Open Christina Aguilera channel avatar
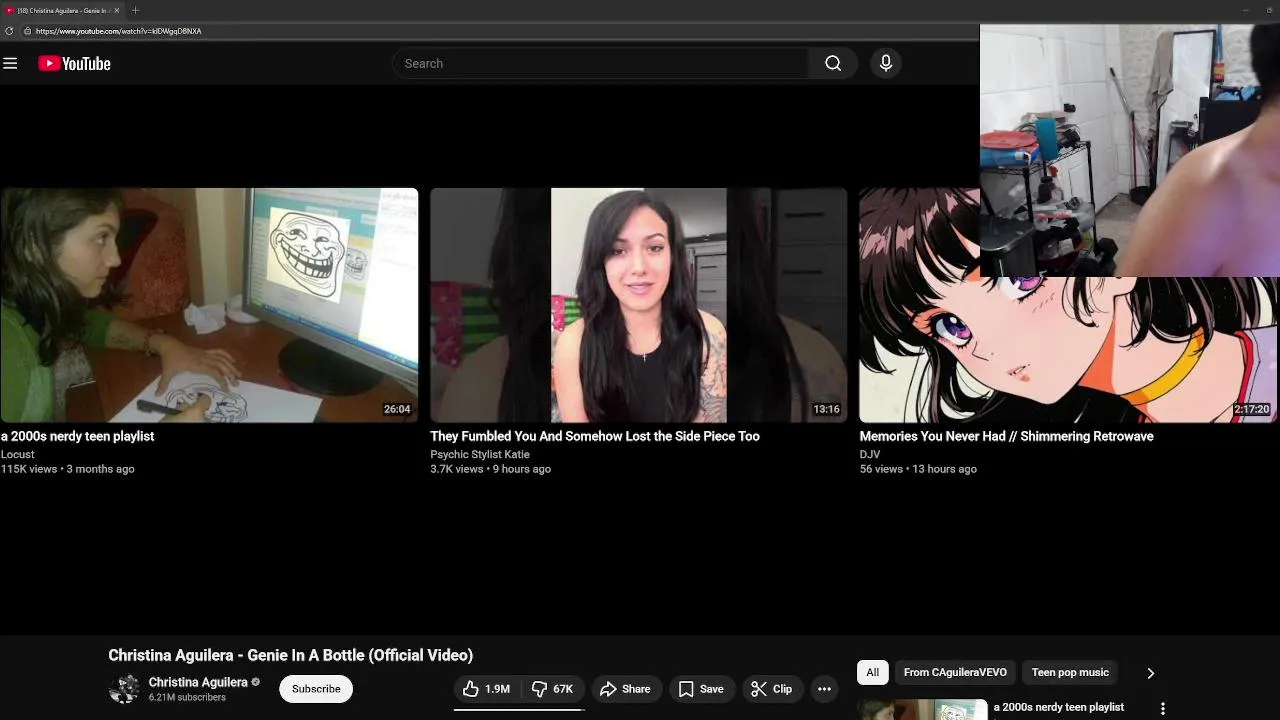 (x=124, y=689)
